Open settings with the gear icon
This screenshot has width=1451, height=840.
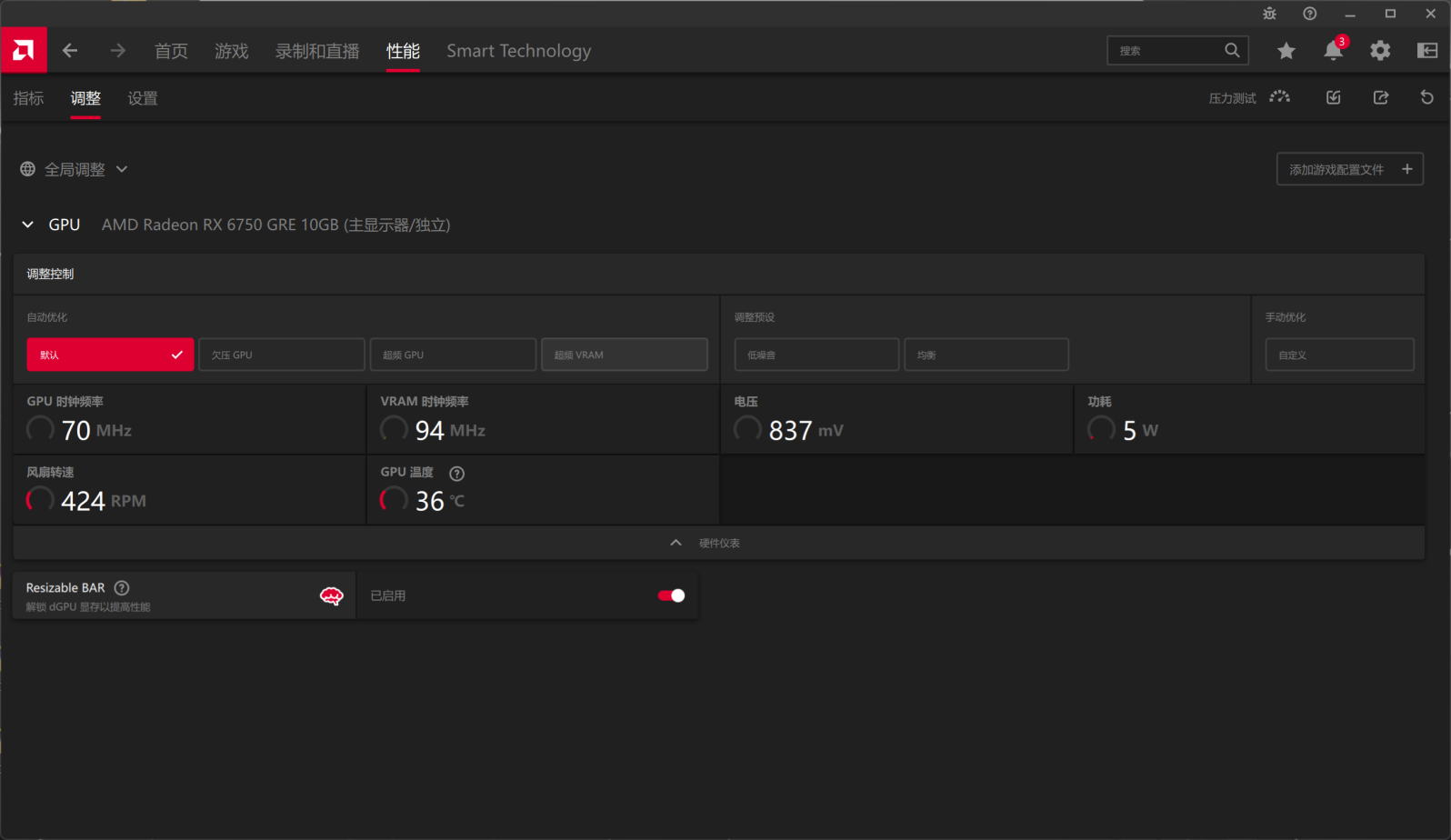click(x=1380, y=51)
